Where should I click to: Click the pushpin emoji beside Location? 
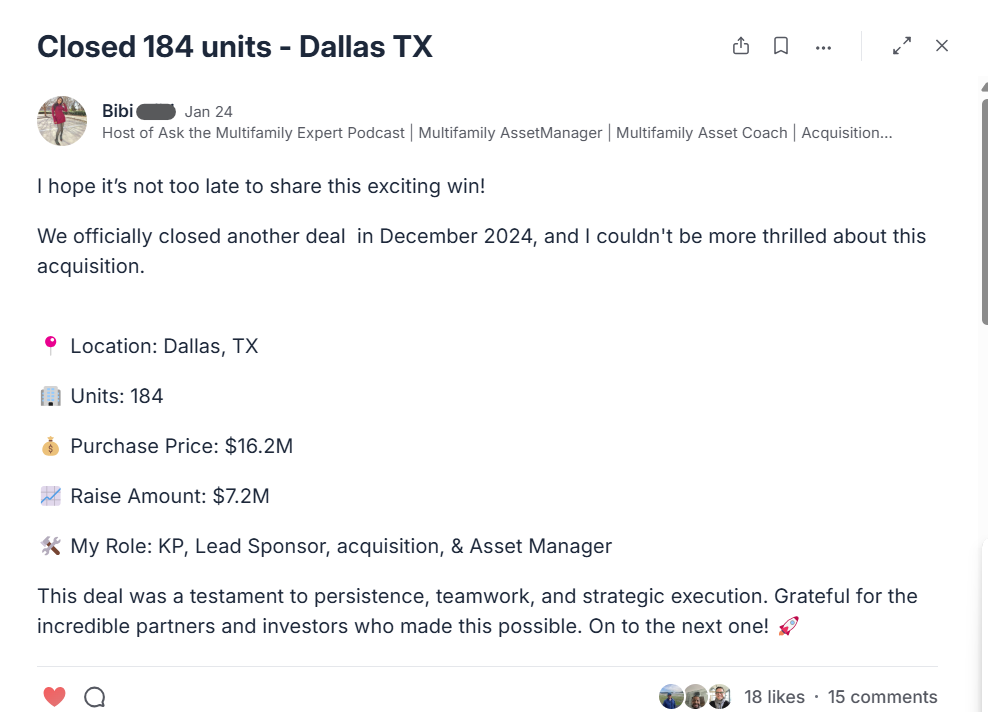[50, 346]
